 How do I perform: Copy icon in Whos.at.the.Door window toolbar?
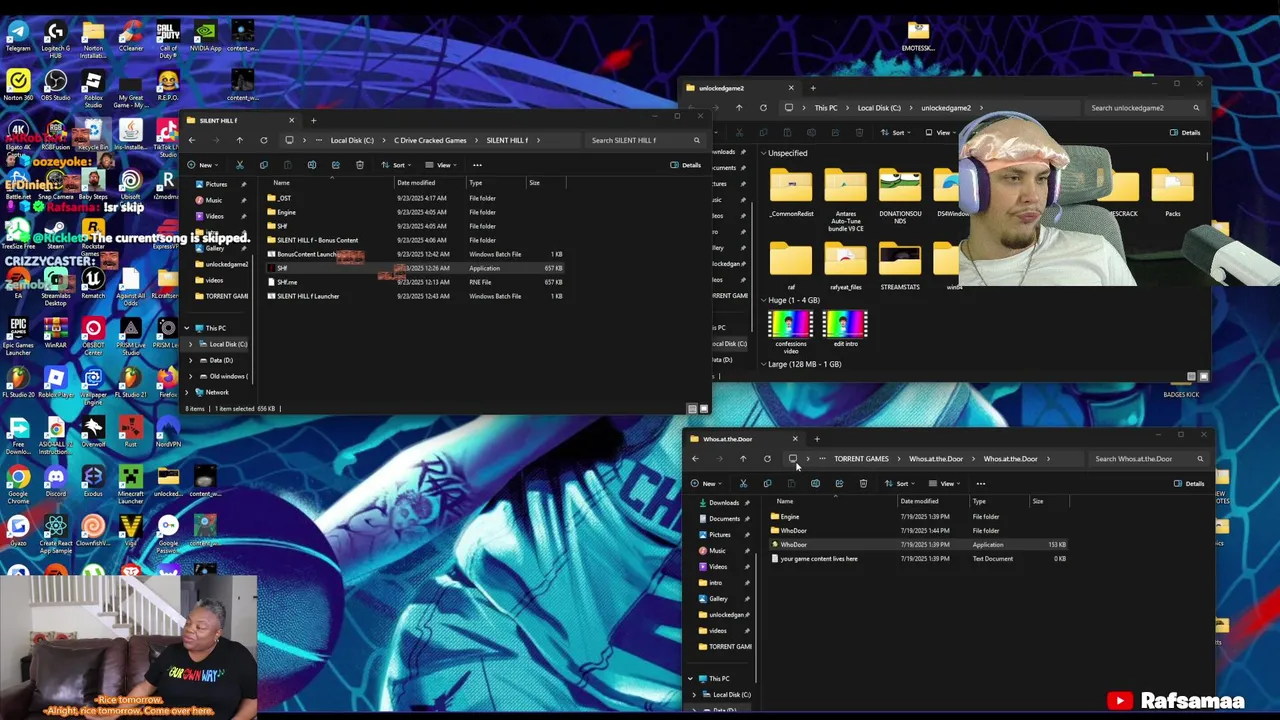[767, 484]
